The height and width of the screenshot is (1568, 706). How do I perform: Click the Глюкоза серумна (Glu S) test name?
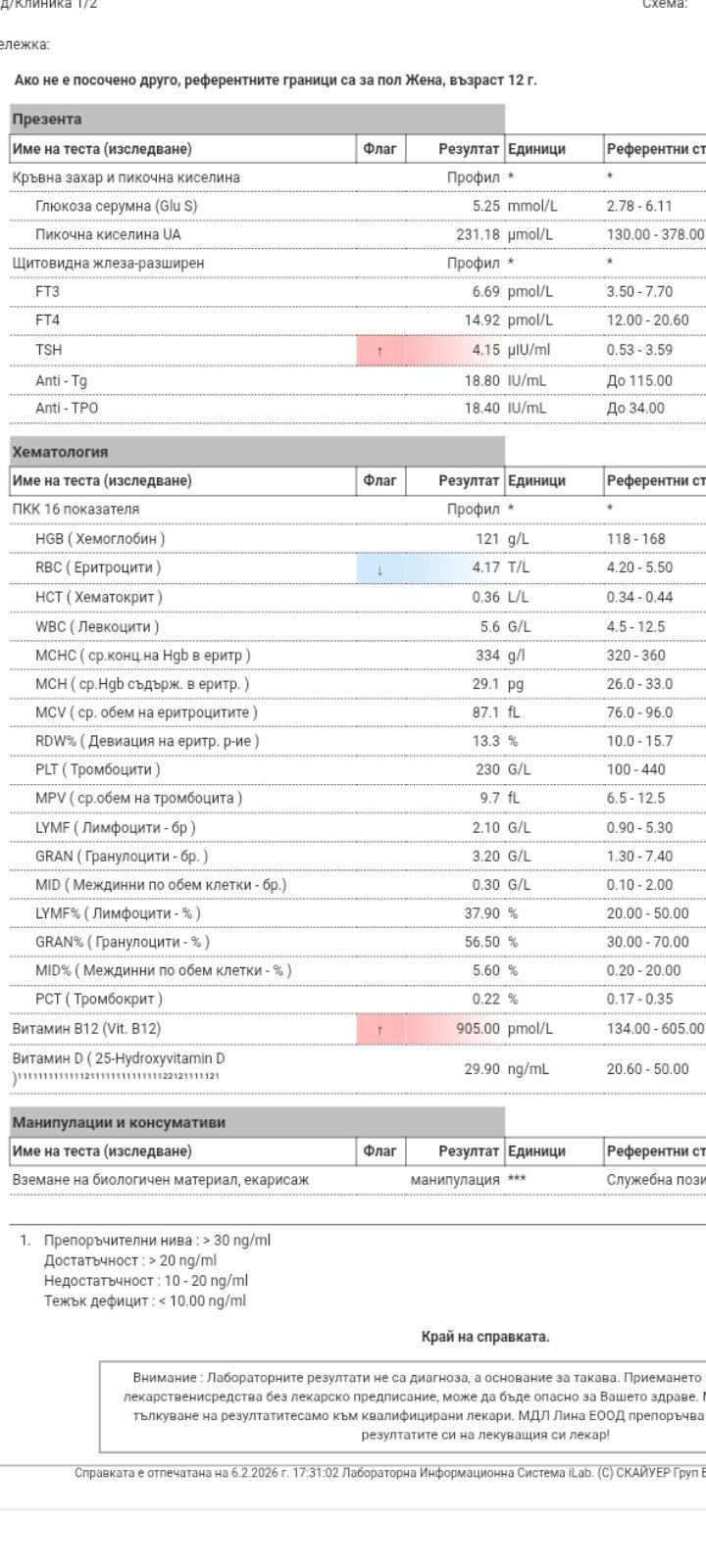116,206
